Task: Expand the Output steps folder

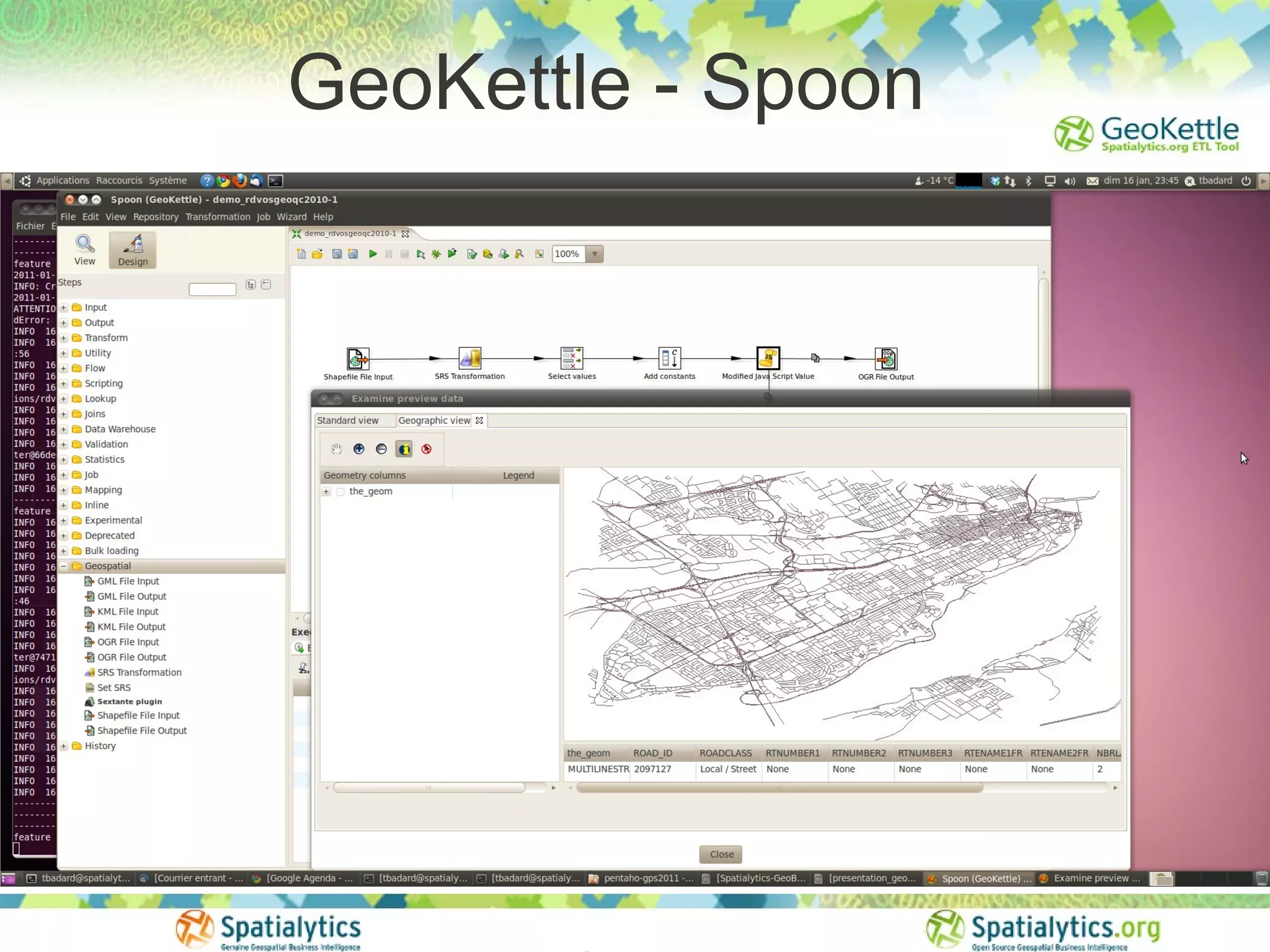Action: point(63,323)
